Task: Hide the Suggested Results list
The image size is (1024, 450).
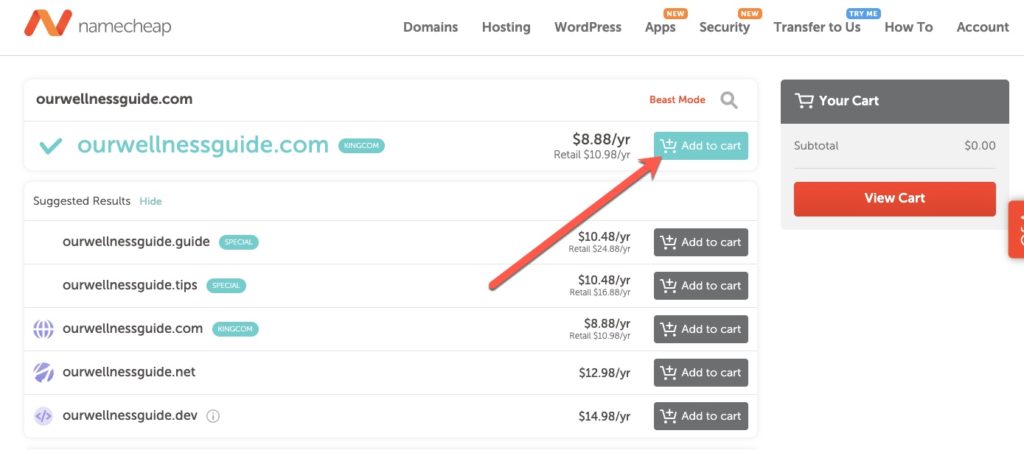Action: (150, 201)
